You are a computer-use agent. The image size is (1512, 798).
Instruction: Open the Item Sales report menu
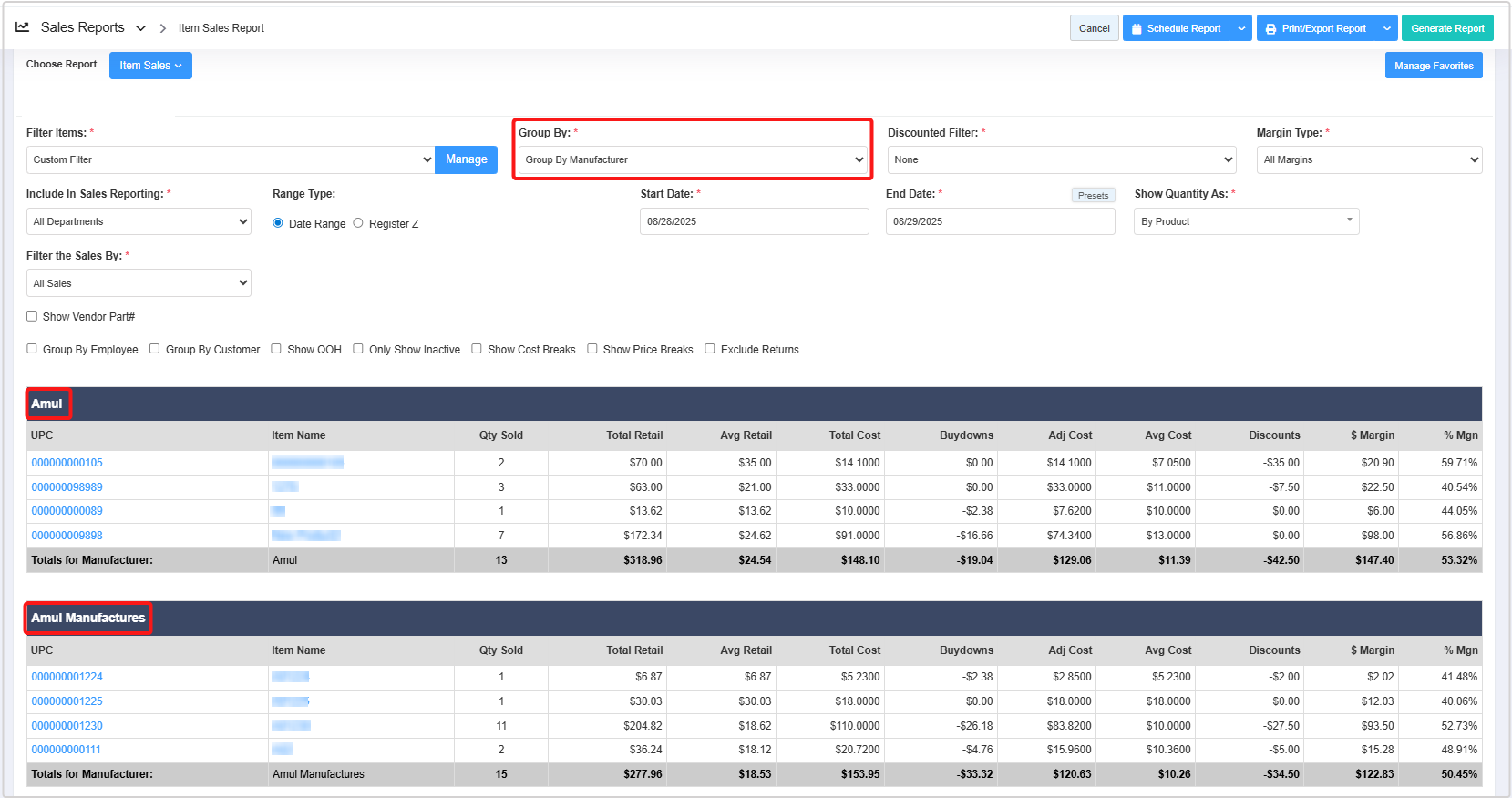point(150,66)
